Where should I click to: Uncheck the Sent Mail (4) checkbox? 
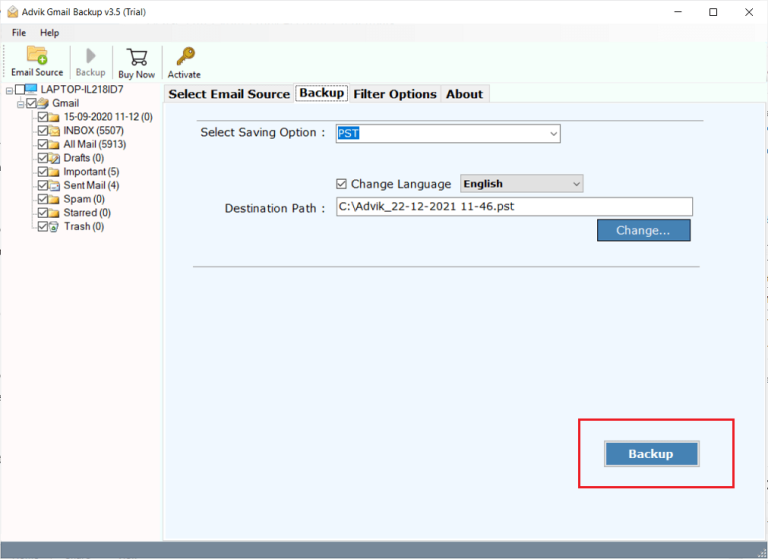tap(42, 186)
